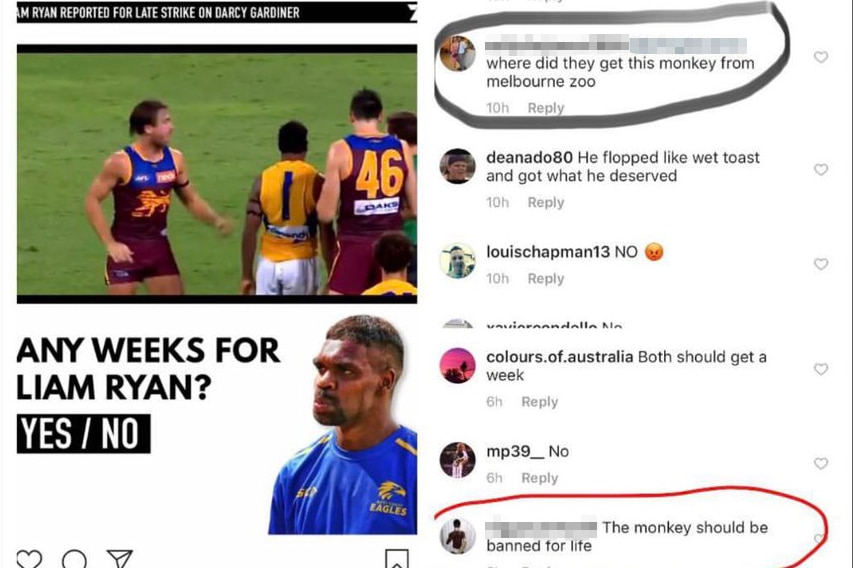The width and height of the screenshot is (853, 568).
Task: Reply to colours.of.australia comment
Action: point(540,402)
